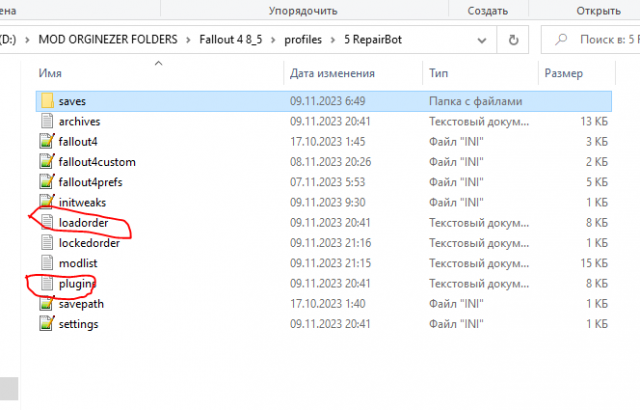
Task: Select the archives text file icon
Action: click(46, 121)
